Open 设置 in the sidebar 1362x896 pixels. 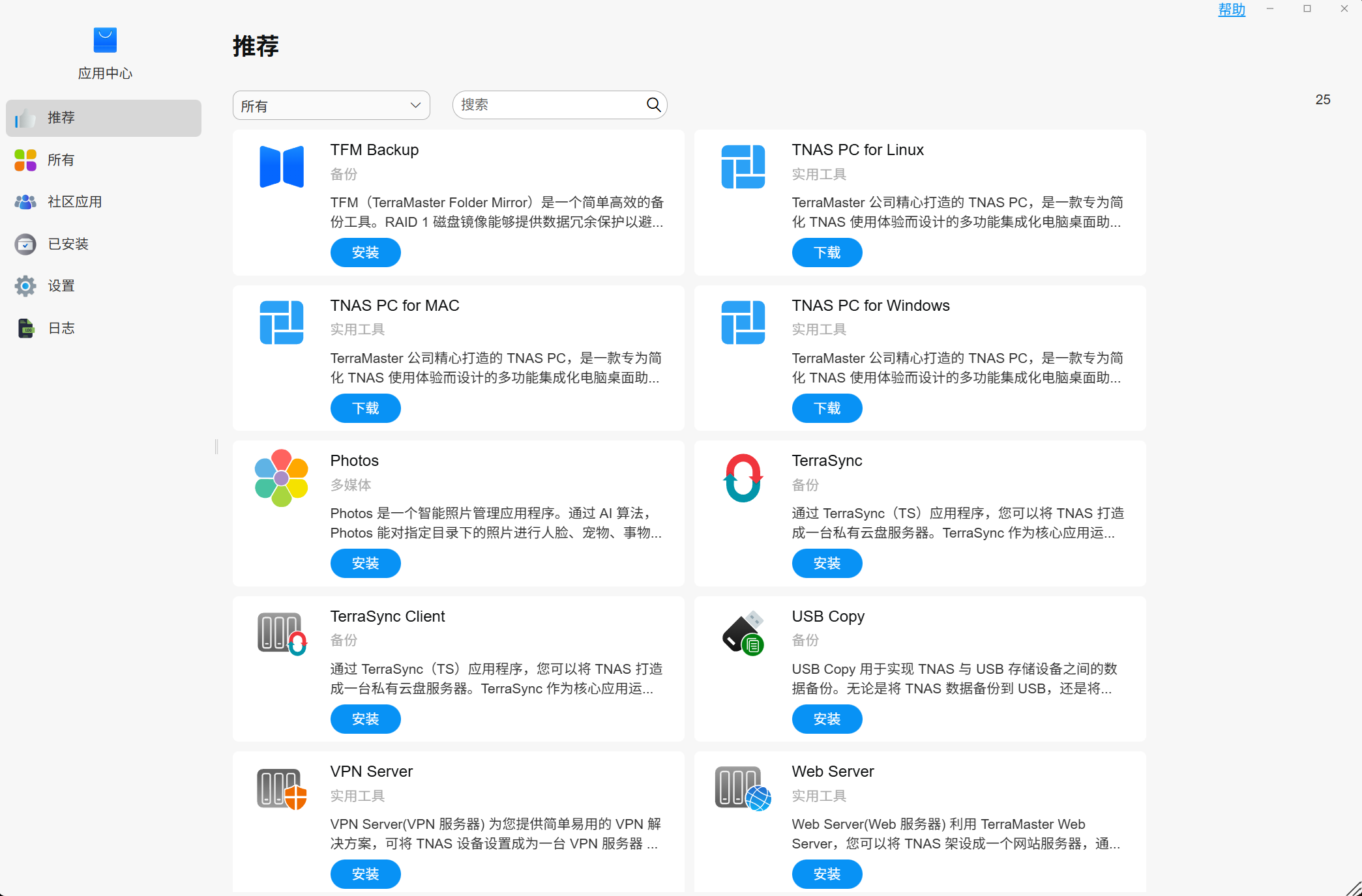click(61, 286)
